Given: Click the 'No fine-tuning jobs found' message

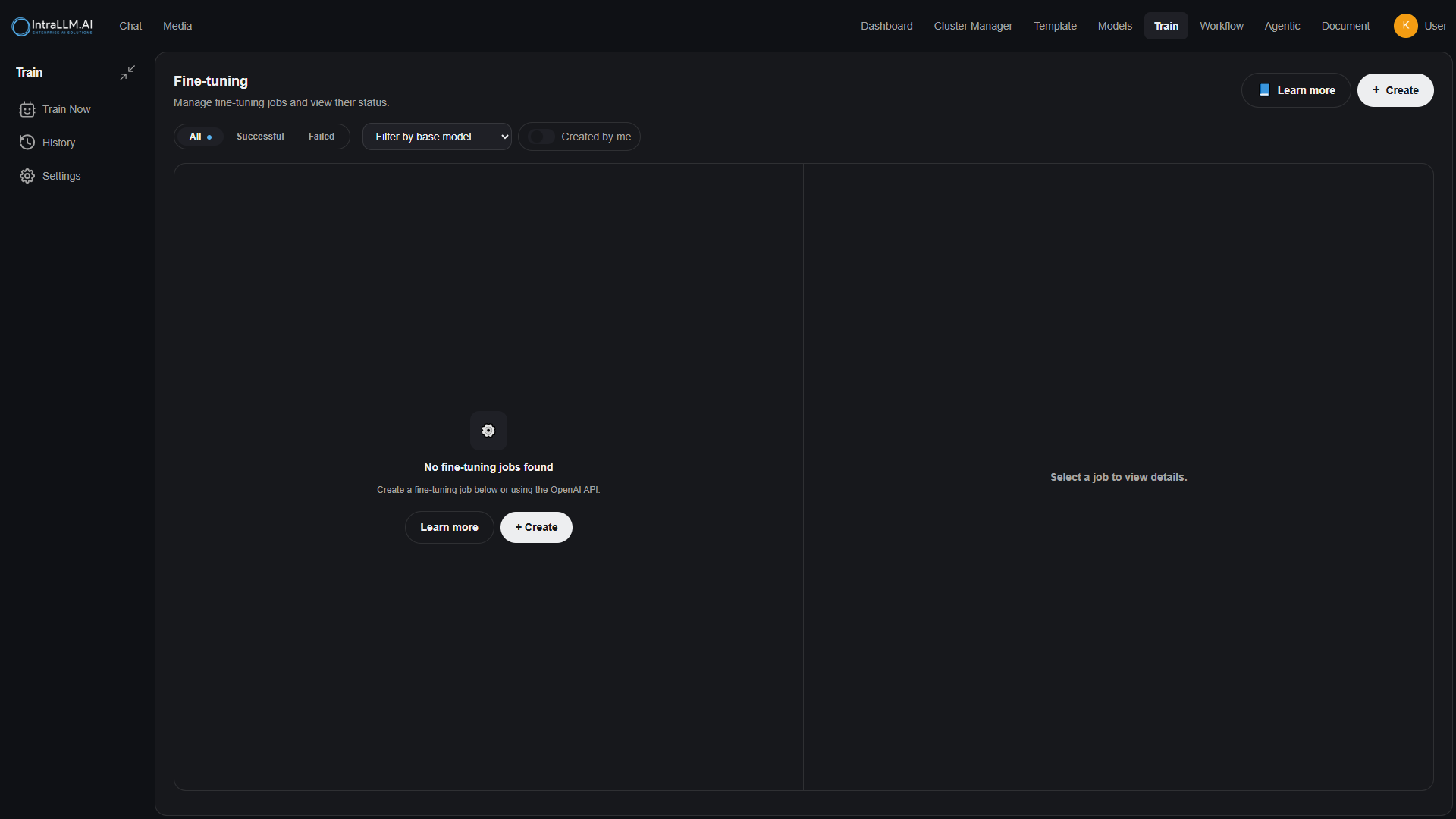Looking at the screenshot, I should (x=488, y=467).
